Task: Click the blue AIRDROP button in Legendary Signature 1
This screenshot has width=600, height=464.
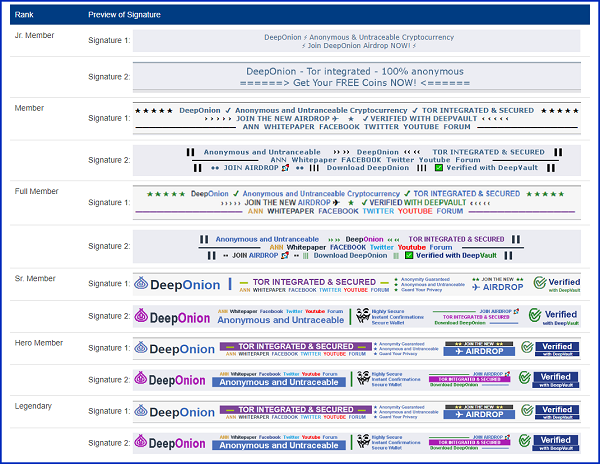Action: pyautogui.click(x=479, y=414)
